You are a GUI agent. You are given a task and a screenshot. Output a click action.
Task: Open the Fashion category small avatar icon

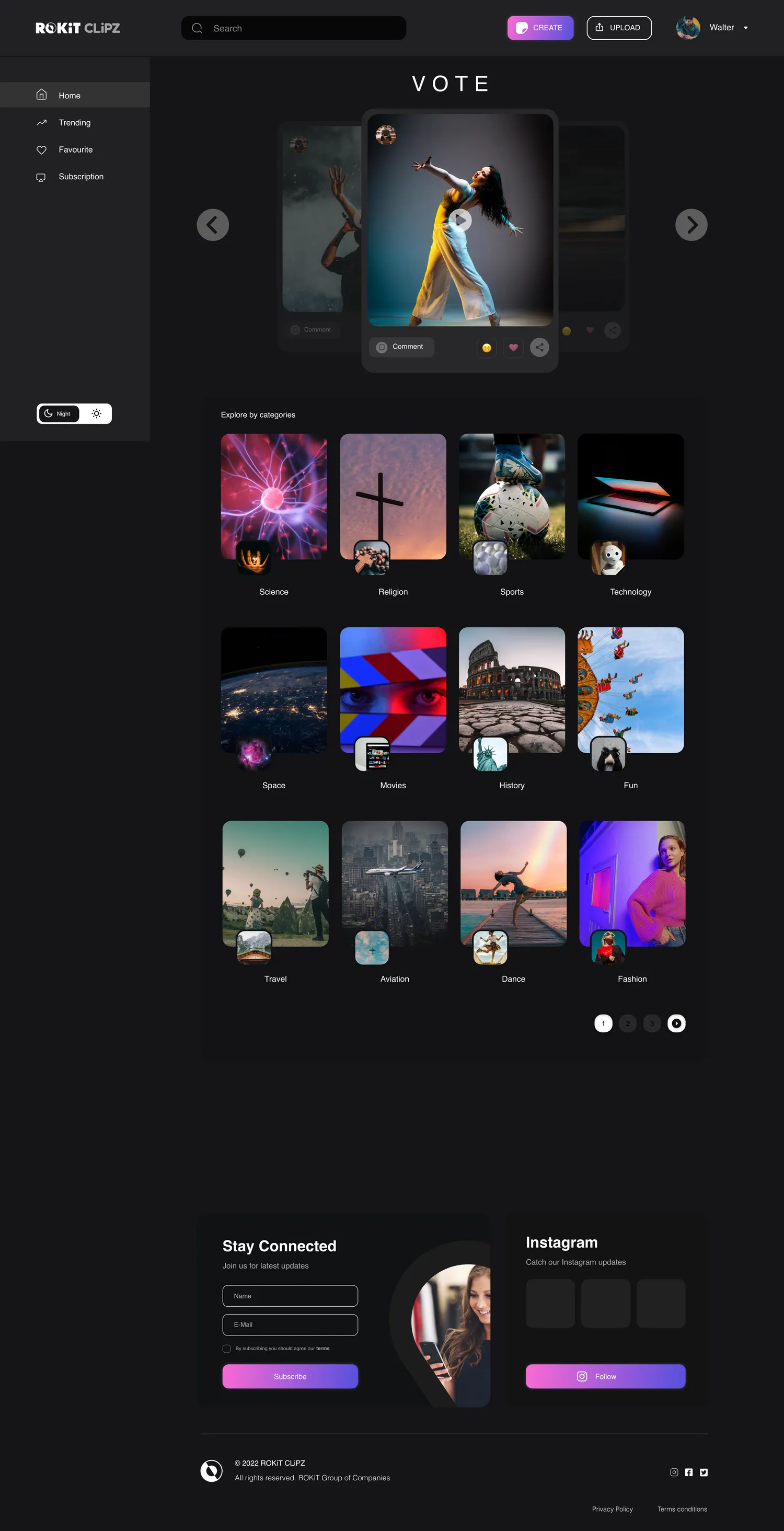(609, 947)
